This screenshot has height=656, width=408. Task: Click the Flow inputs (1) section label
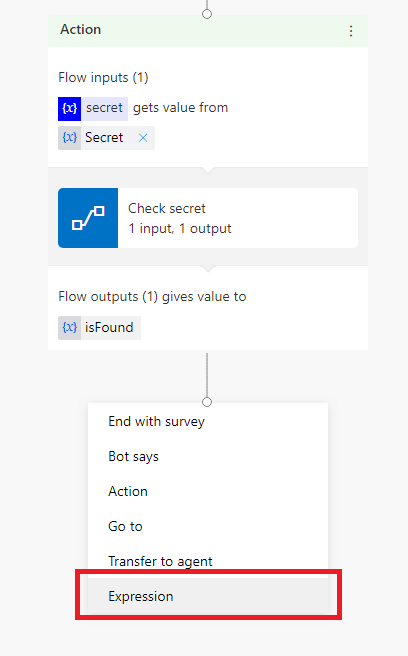(x=103, y=78)
